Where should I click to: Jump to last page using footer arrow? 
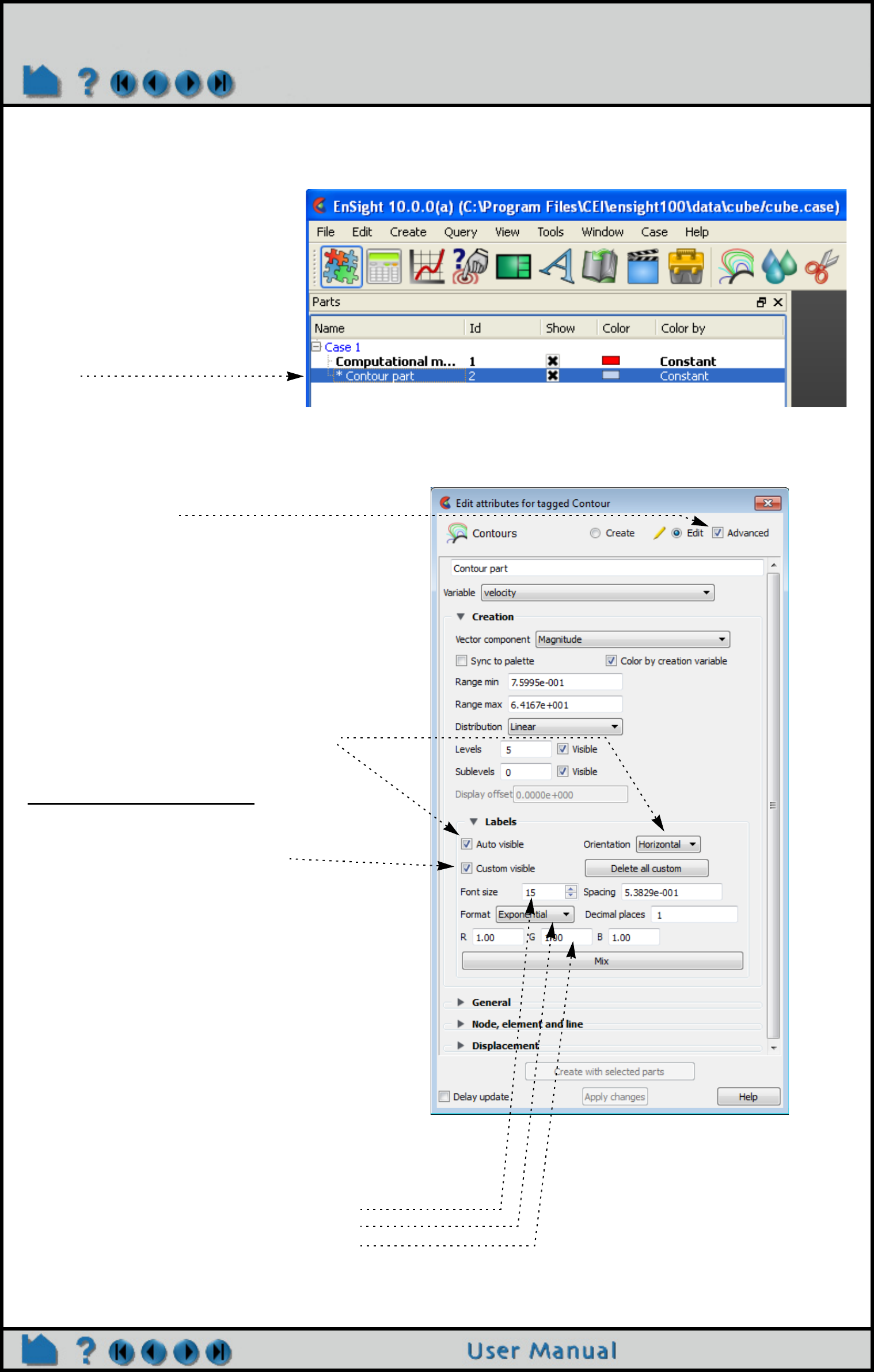click(x=219, y=1352)
